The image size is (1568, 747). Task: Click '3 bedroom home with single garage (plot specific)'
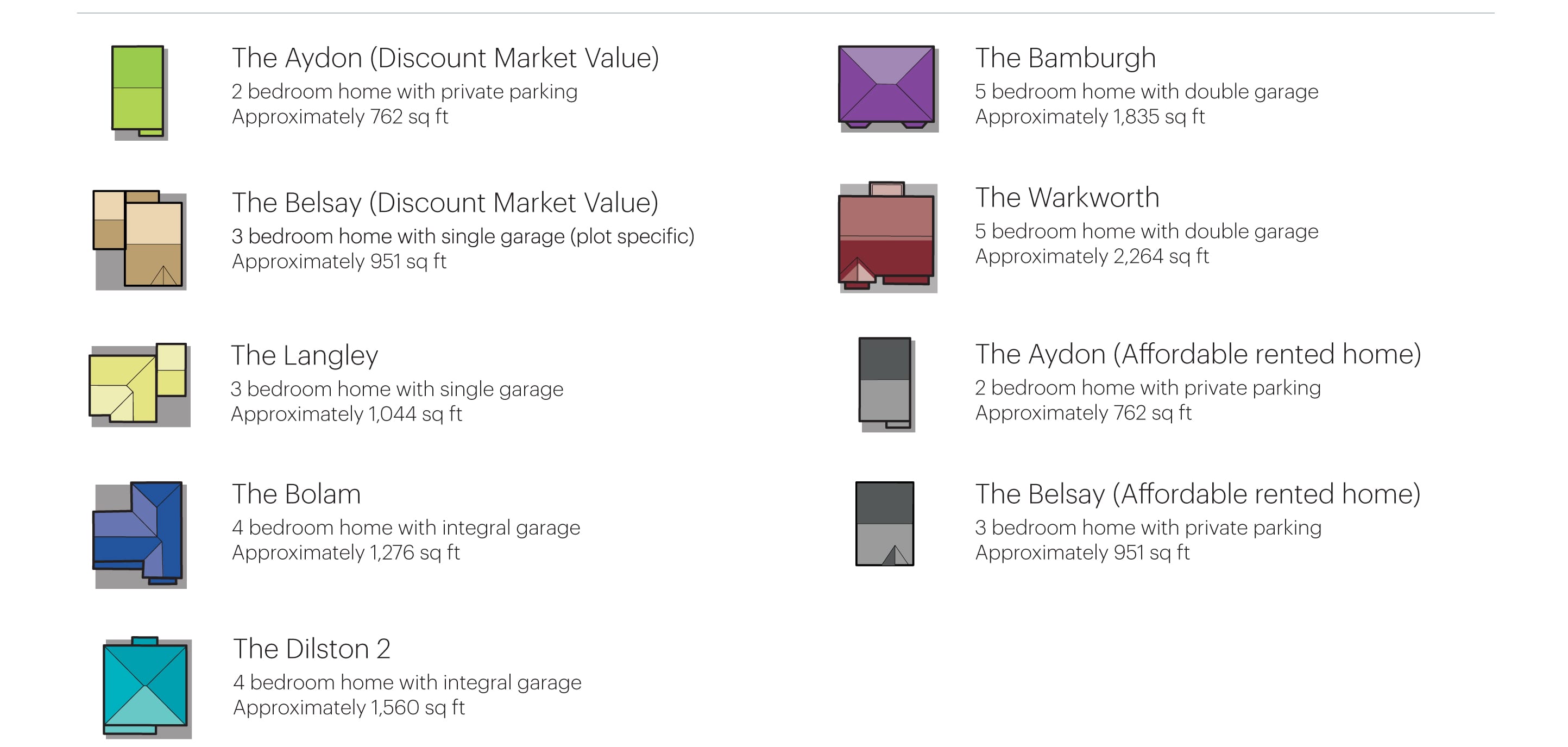click(x=463, y=236)
